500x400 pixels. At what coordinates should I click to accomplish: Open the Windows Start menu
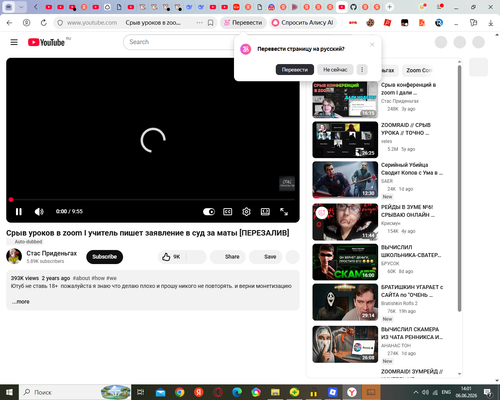[x=9, y=392]
